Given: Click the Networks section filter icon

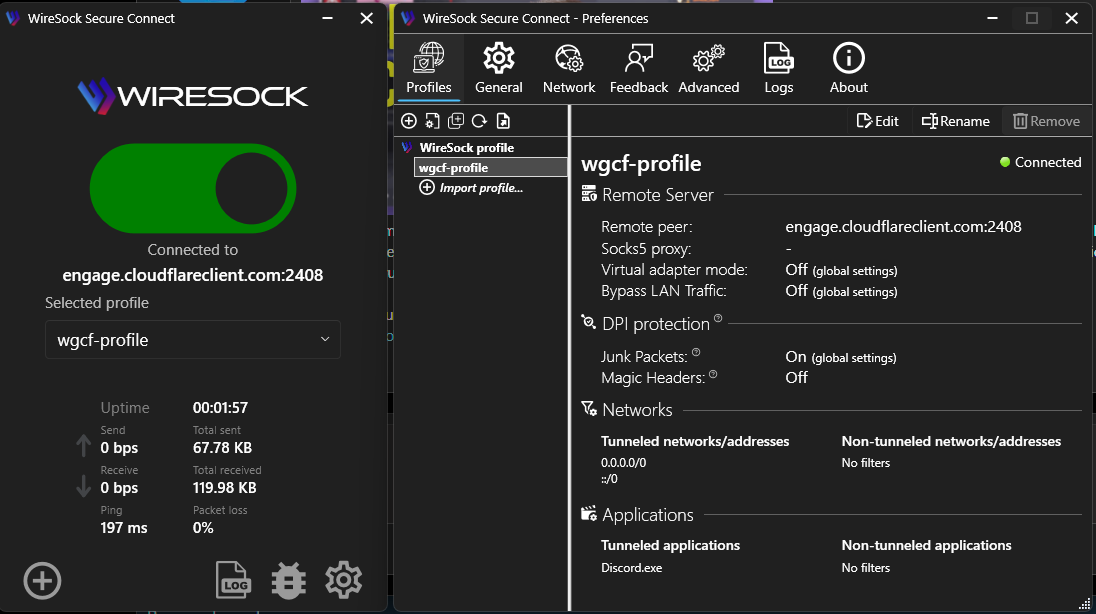Looking at the screenshot, I should click(589, 408).
